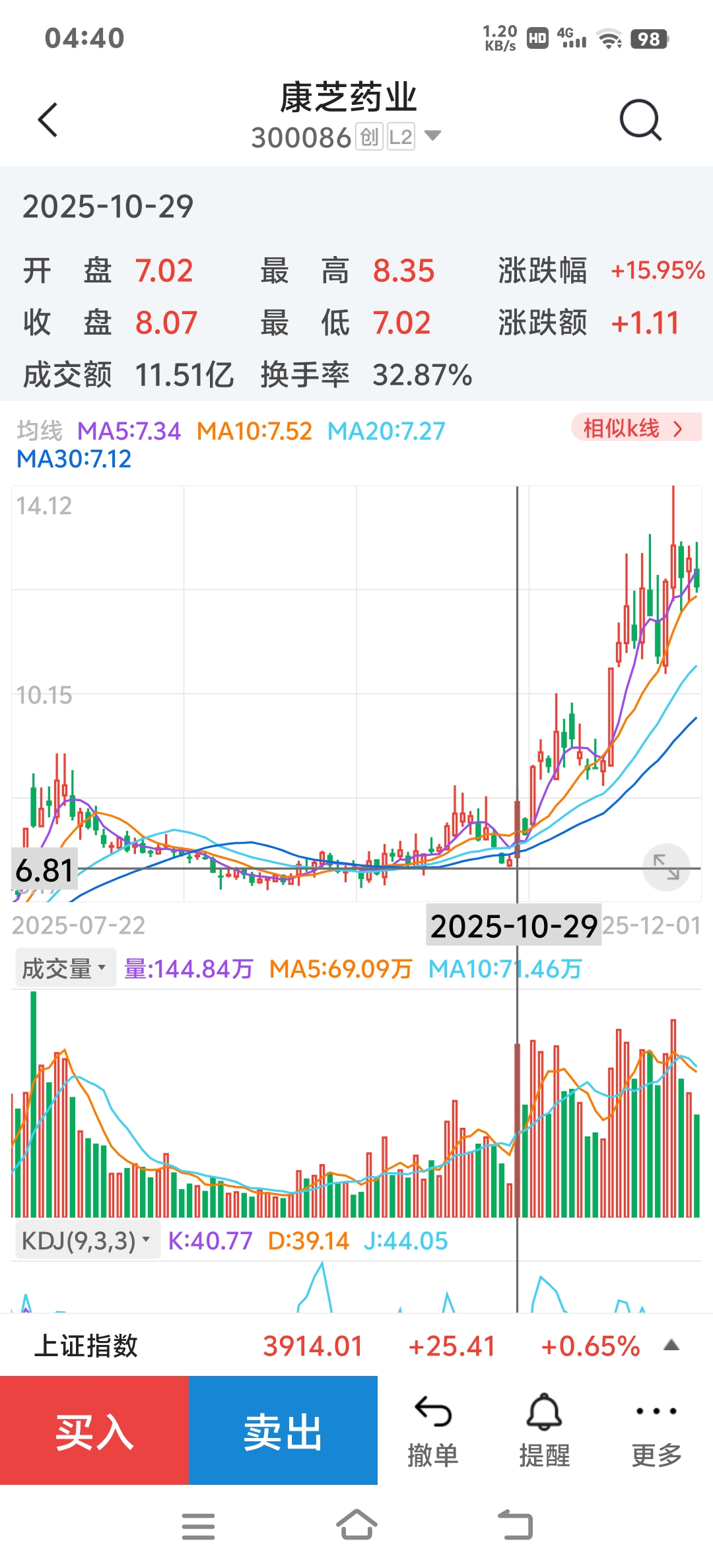Image resolution: width=713 pixels, height=1568 pixels.
Task: Tap MA10:7.52 value text
Action: [x=254, y=431]
